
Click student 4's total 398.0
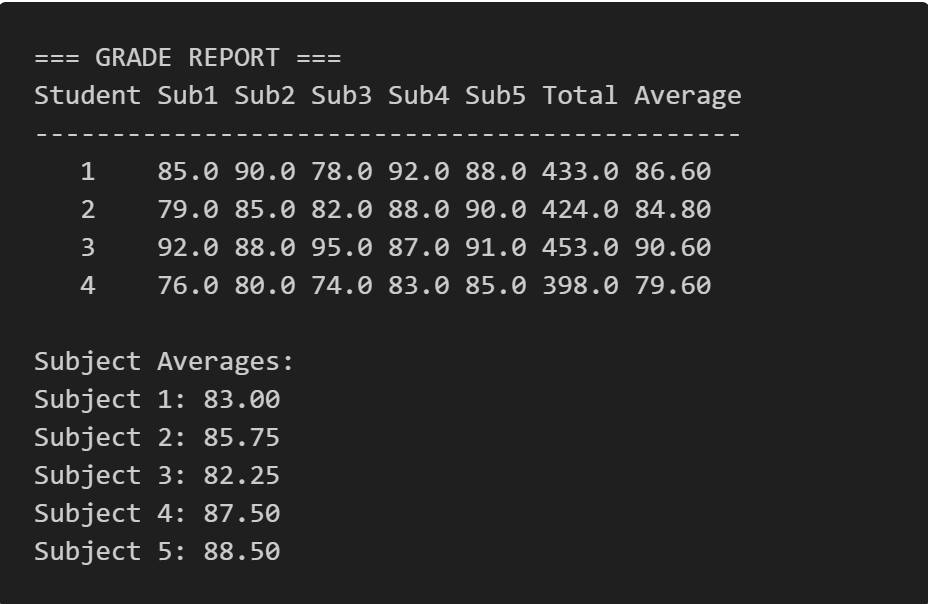pos(580,286)
